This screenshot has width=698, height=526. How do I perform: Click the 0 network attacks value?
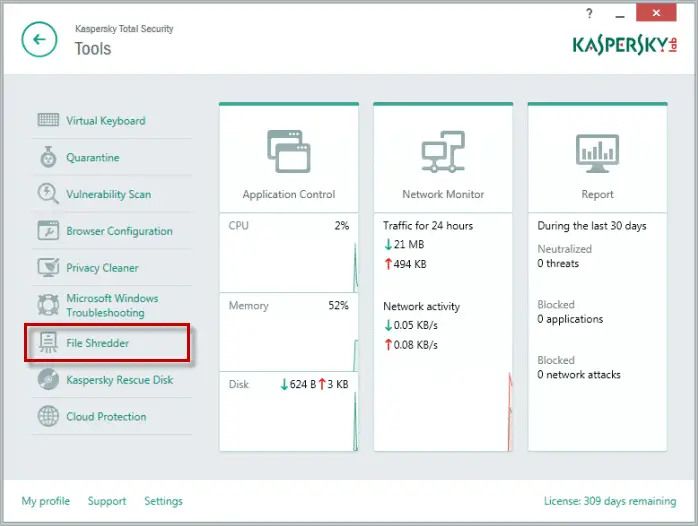tap(579, 375)
